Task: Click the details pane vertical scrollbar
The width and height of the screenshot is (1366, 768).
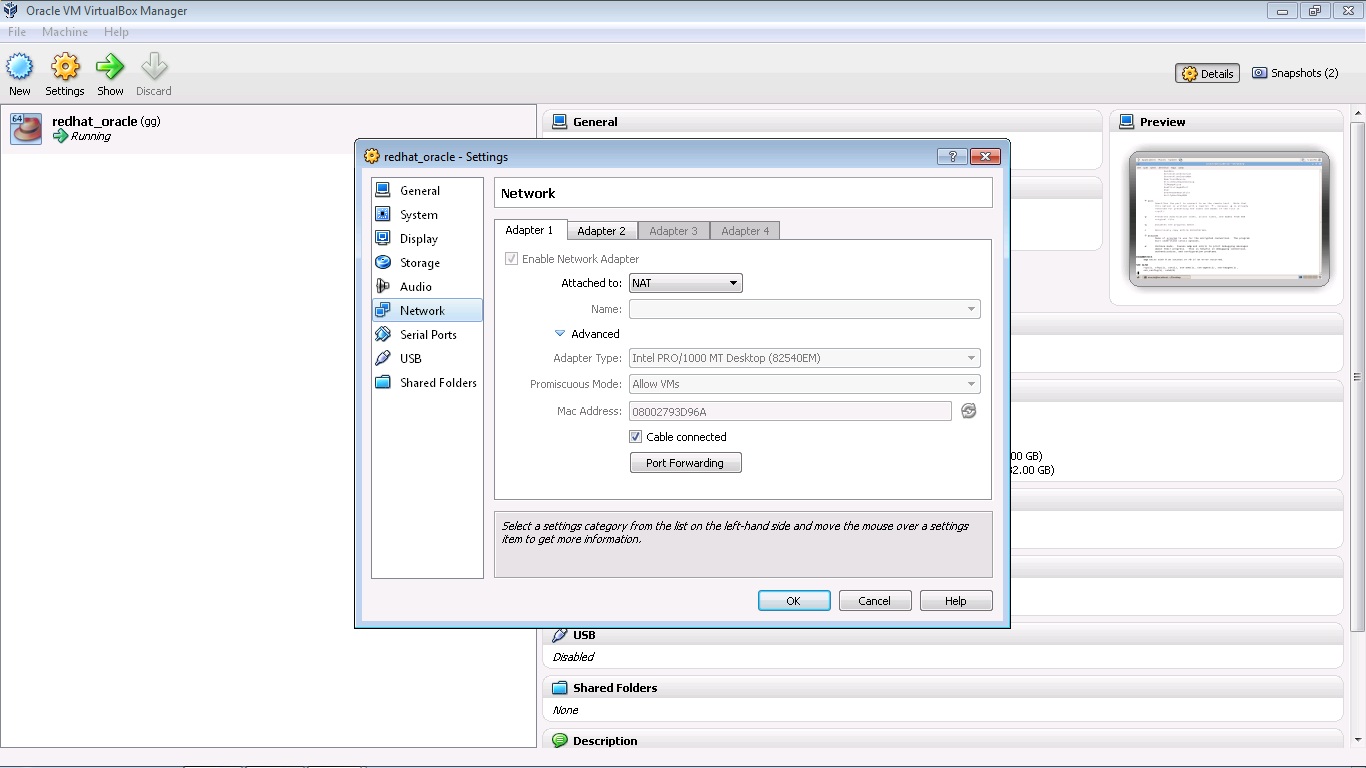Action: tap(1357, 377)
